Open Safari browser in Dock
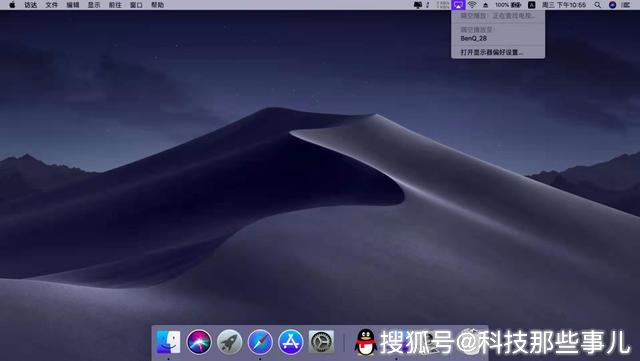 (x=260, y=341)
